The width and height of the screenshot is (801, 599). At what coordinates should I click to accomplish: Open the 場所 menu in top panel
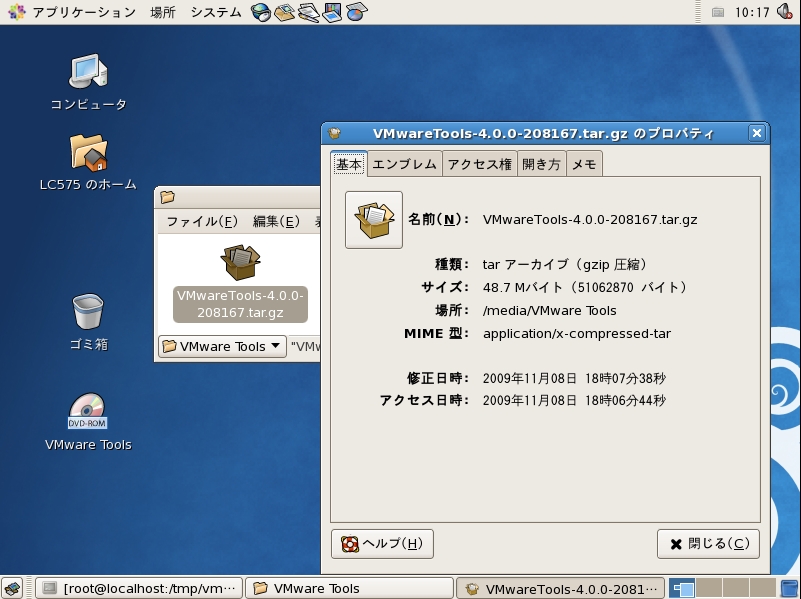(x=163, y=12)
